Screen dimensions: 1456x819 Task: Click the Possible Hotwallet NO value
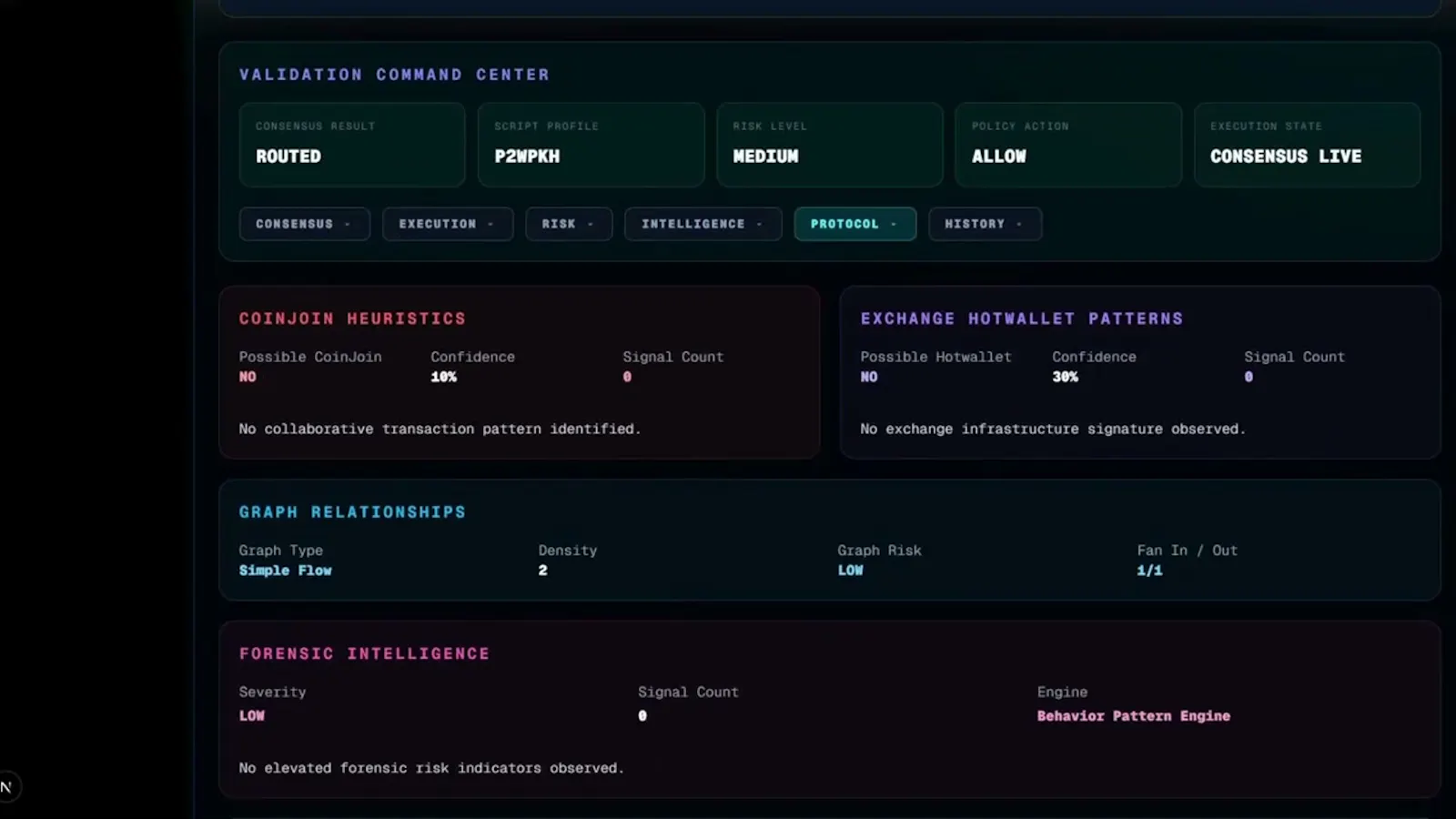(x=869, y=377)
